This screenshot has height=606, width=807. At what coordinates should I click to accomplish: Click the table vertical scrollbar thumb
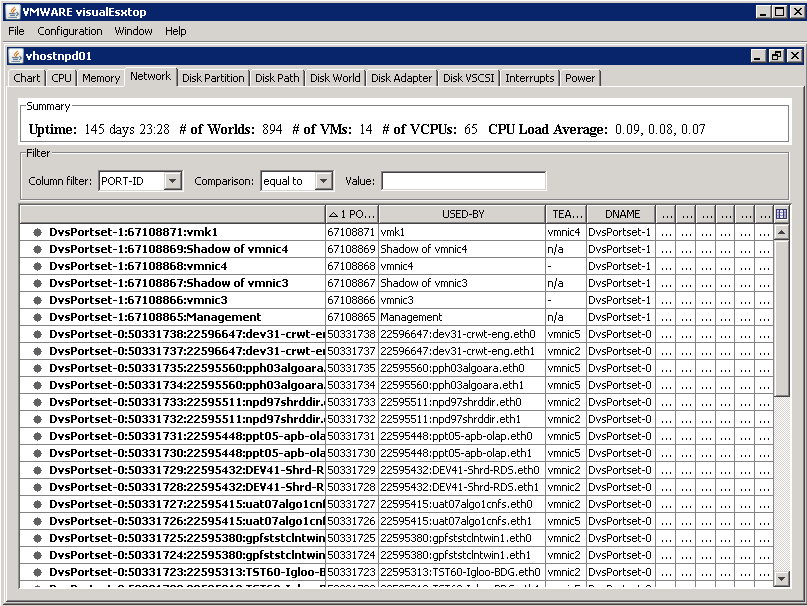[x=781, y=318]
